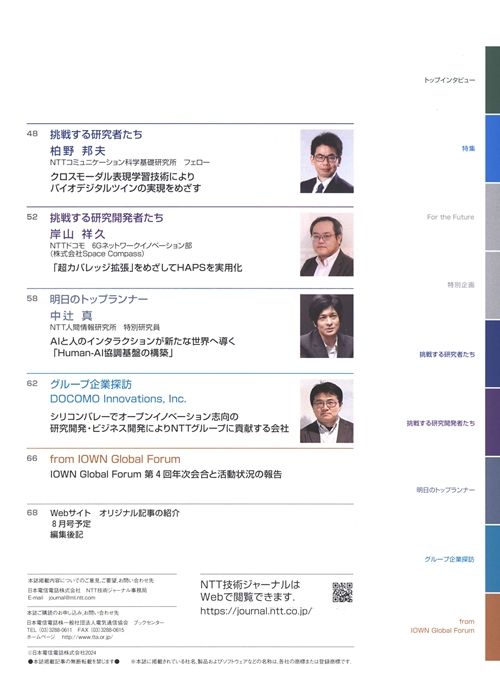Click the ©日本電信電話株式会社2024 copyright line
This screenshot has height=688, width=500.
tap(61, 653)
